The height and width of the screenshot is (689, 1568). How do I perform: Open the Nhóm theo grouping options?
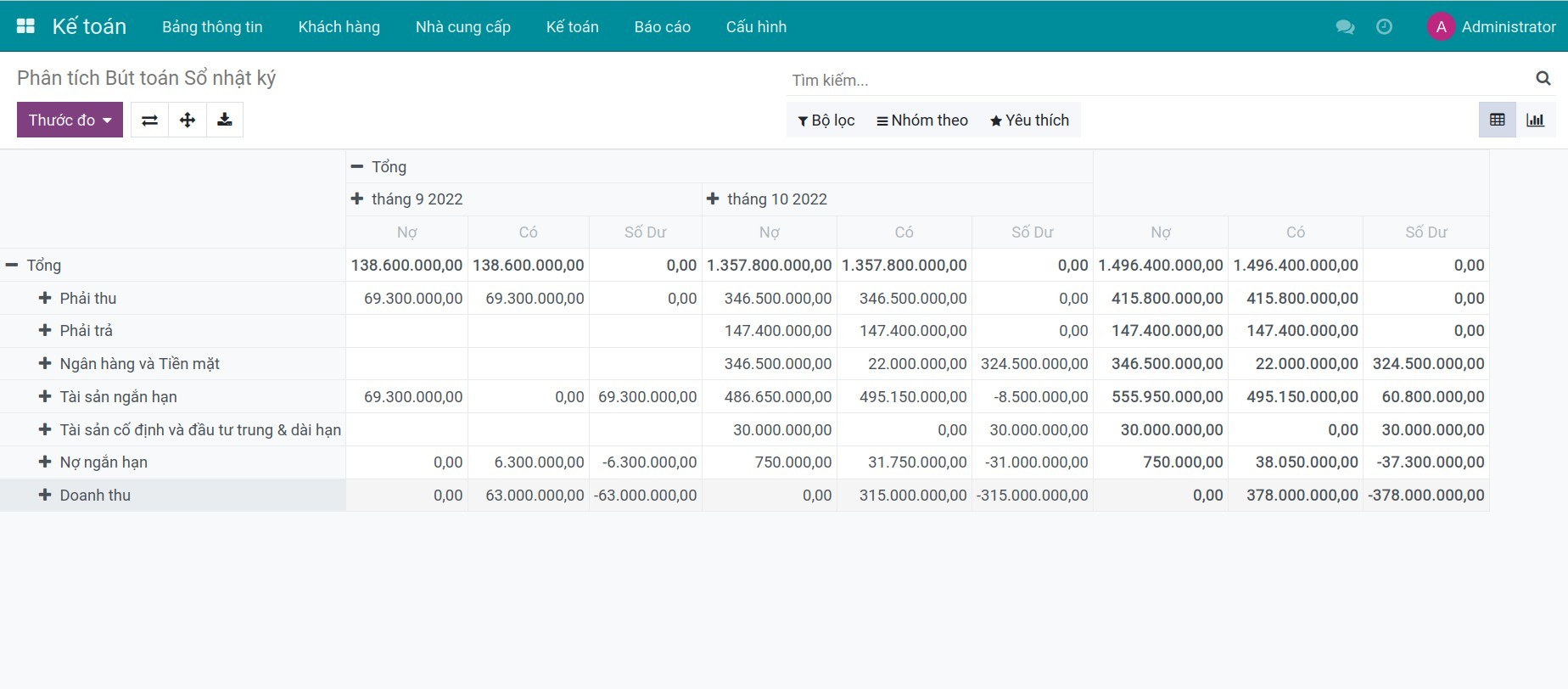click(x=921, y=120)
